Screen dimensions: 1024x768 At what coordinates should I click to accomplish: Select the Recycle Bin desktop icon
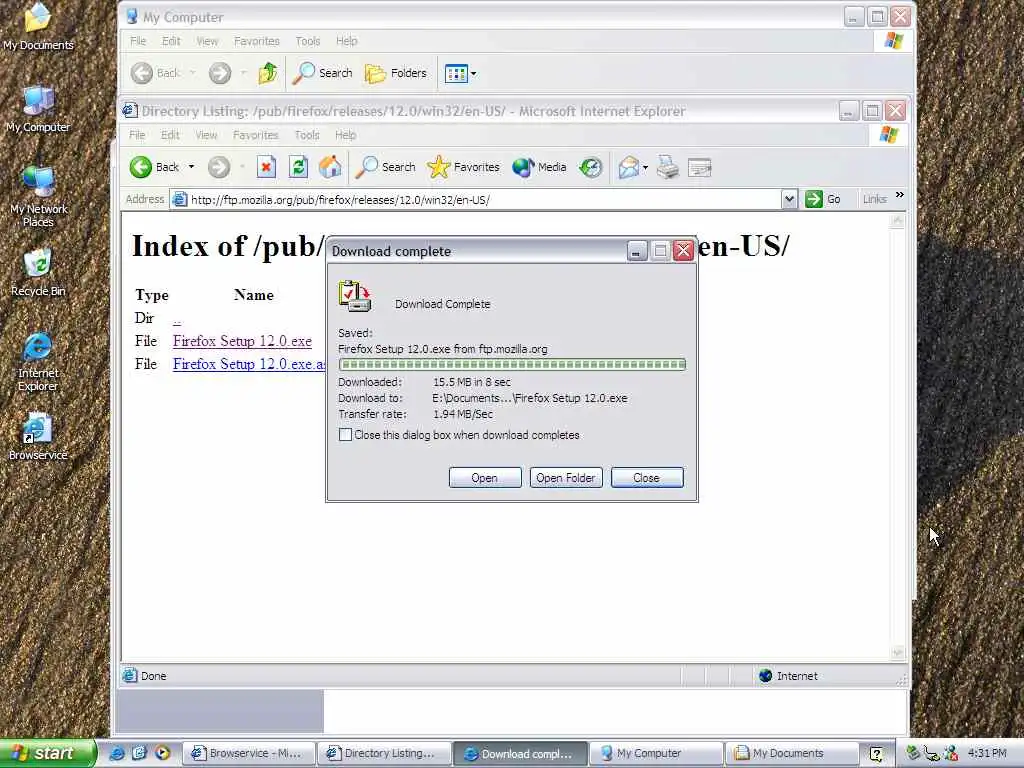pos(38,273)
